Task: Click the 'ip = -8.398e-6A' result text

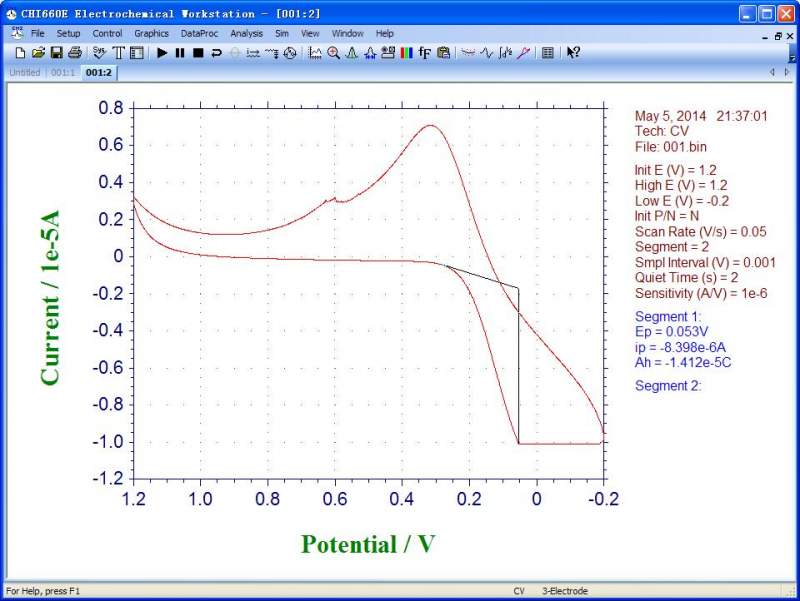Action: [x=680, y=347]
